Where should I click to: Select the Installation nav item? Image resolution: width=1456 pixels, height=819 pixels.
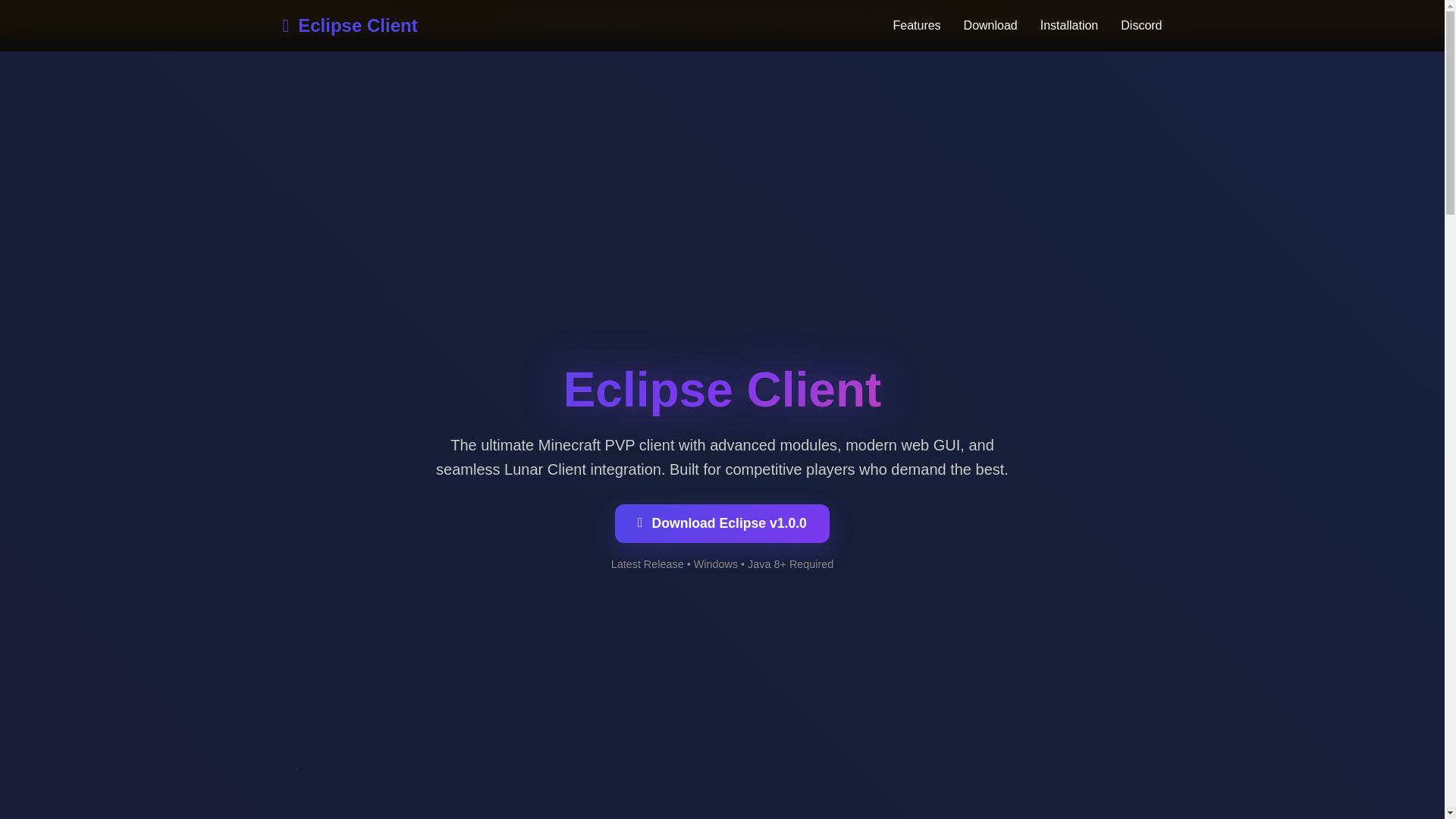1068,26
